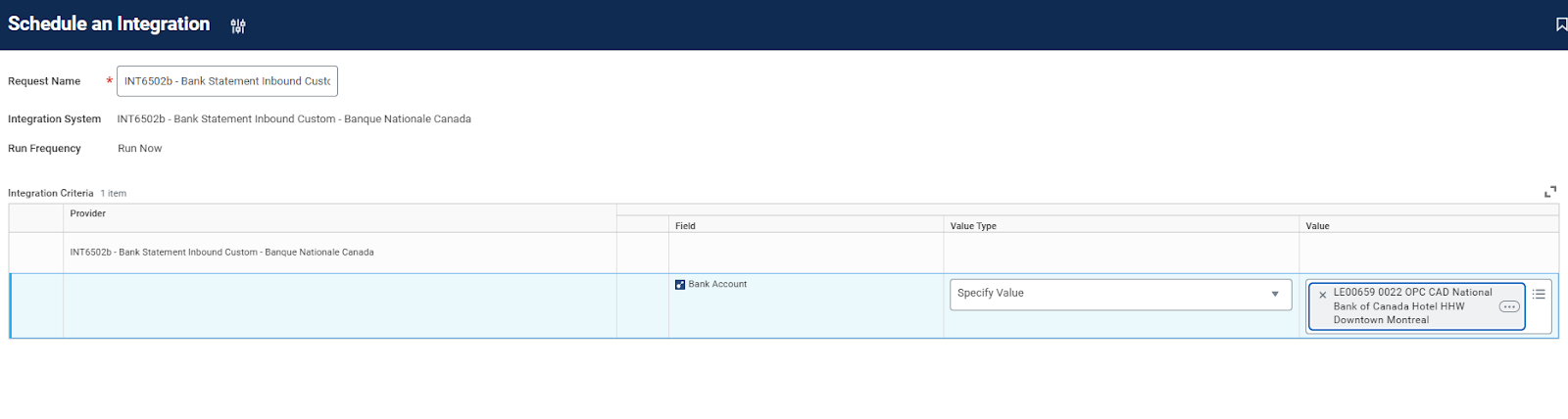Select the INT6502b provider row in the table
Screen dimensions: 1568x419
tap(221, 253)
